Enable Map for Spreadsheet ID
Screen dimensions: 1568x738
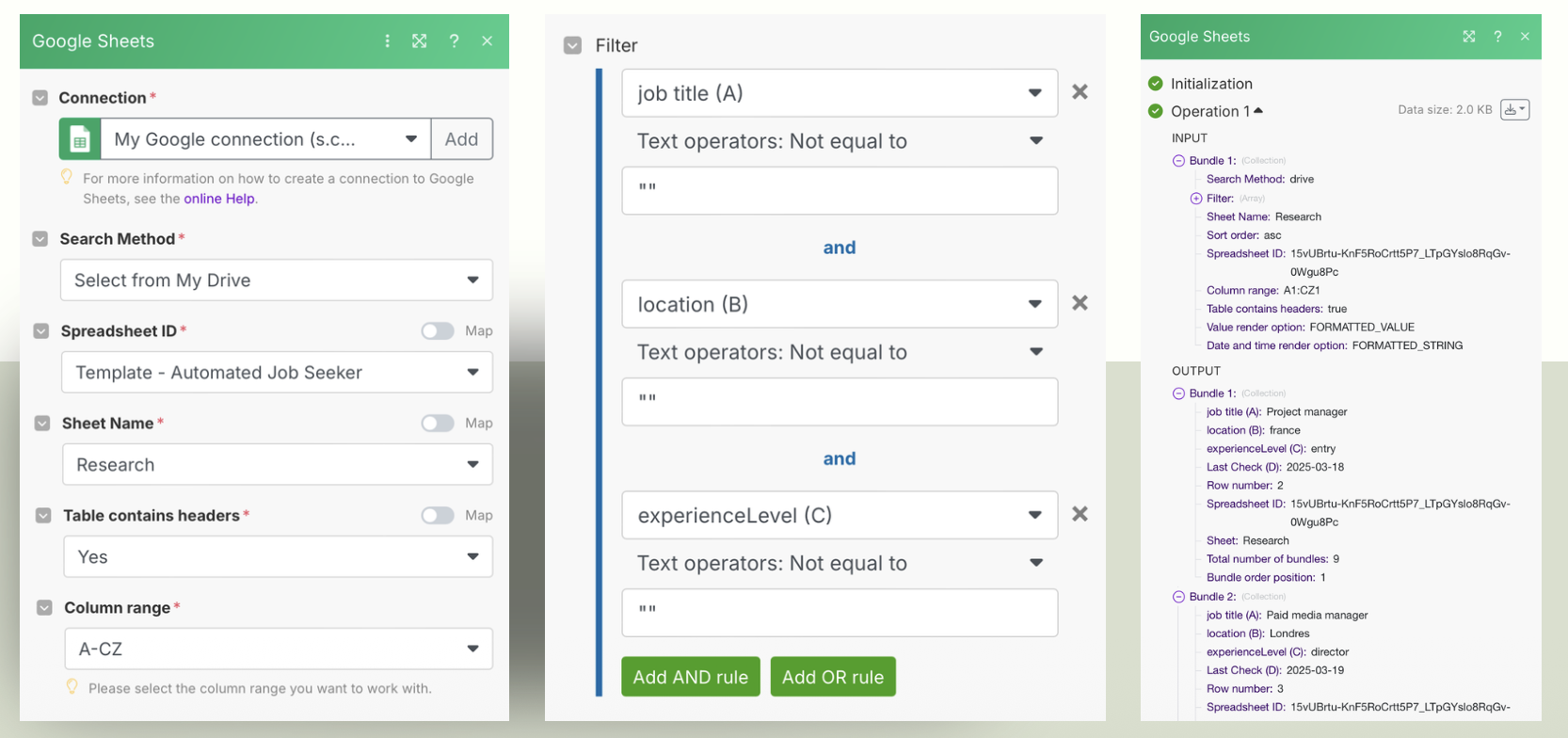[438, 330]
